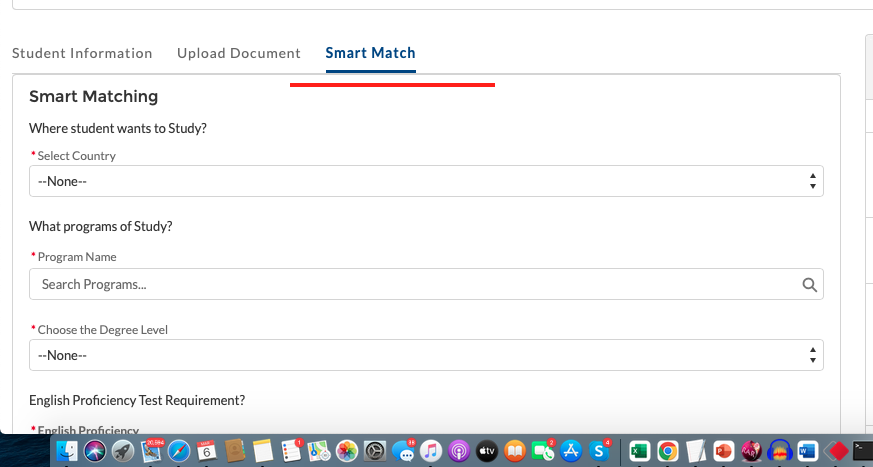
Task: Open Microsoft Excel from dock
Action: [x=640, y=451]
